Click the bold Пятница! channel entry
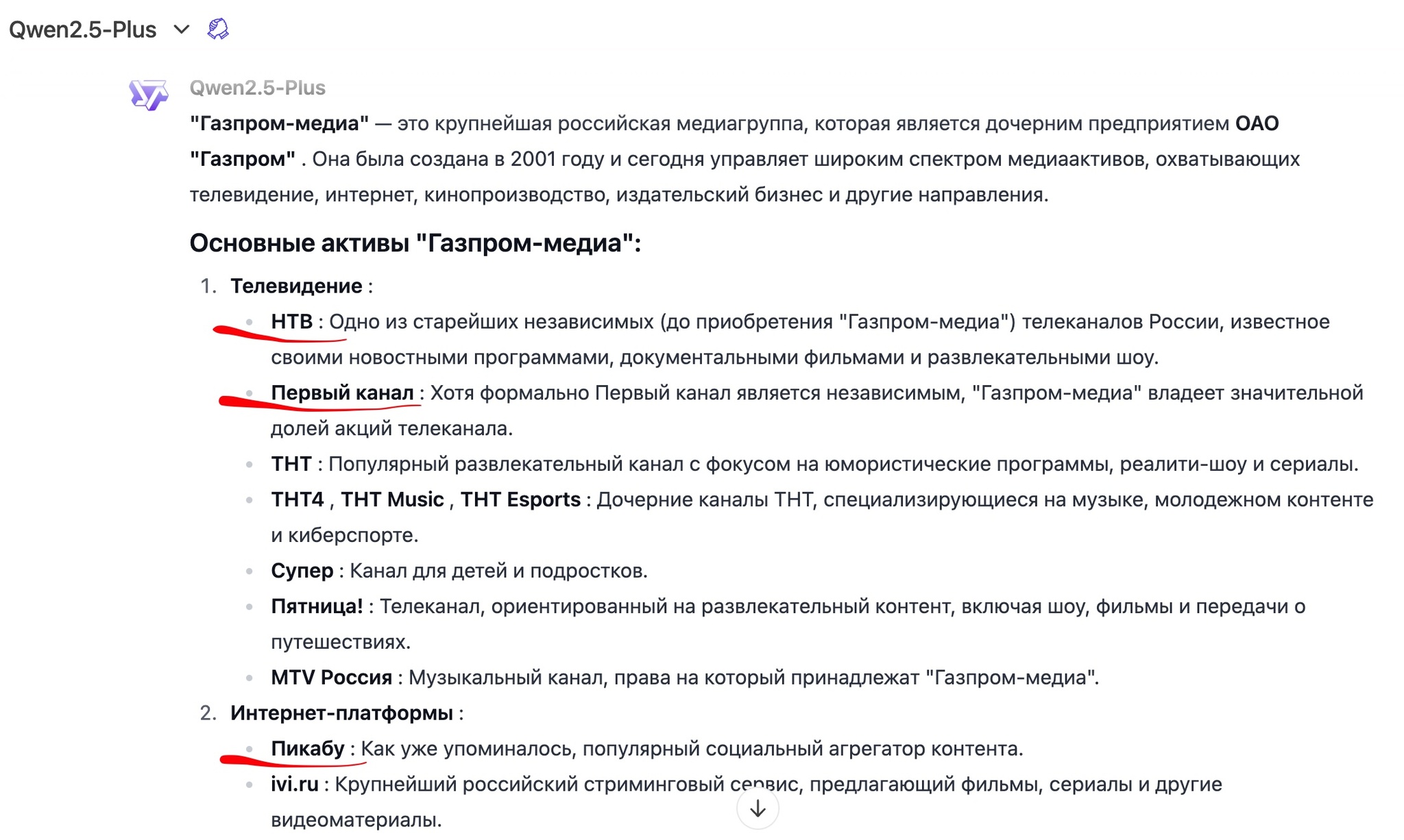Viewport: 1404px width, 840px height. click(x=317, y=606)
